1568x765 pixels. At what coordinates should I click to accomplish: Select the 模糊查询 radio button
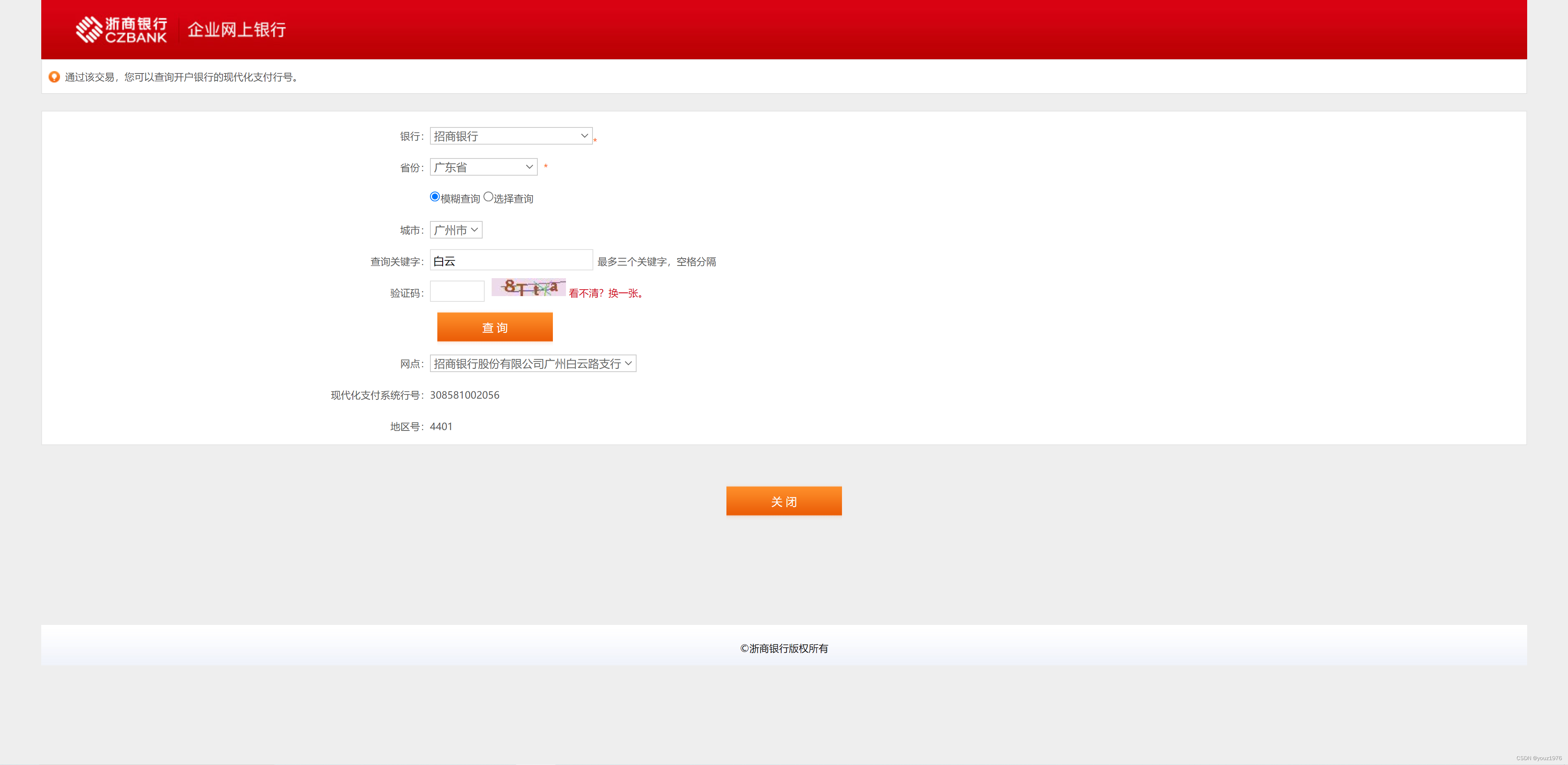(434, 197)
